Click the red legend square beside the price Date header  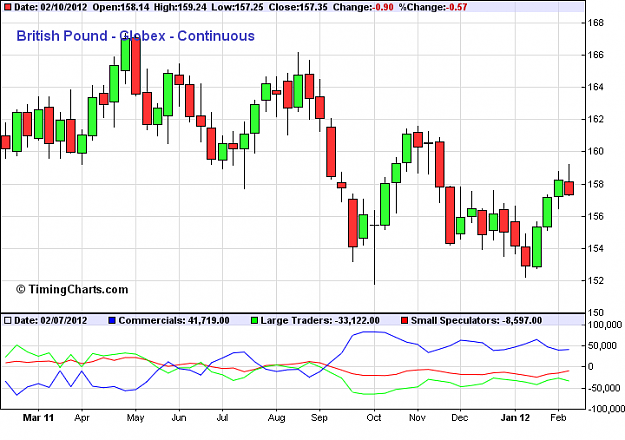click(7, 7)
